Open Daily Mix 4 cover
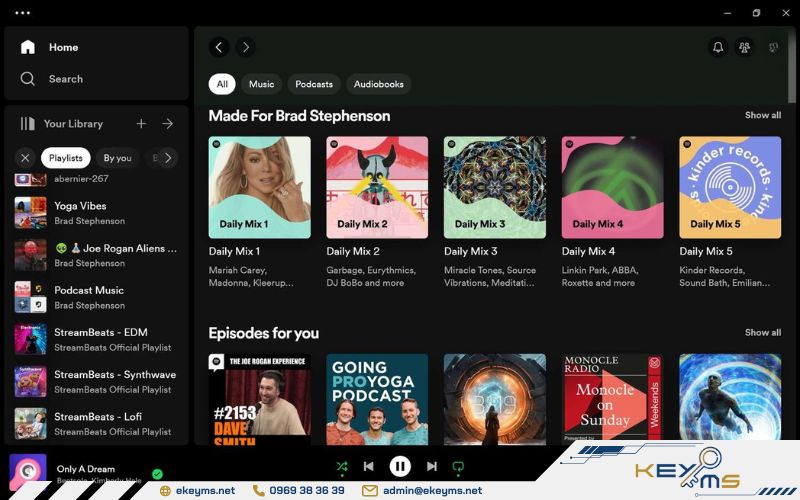Viewport: 800px width, 500px height. pos(612,187)
